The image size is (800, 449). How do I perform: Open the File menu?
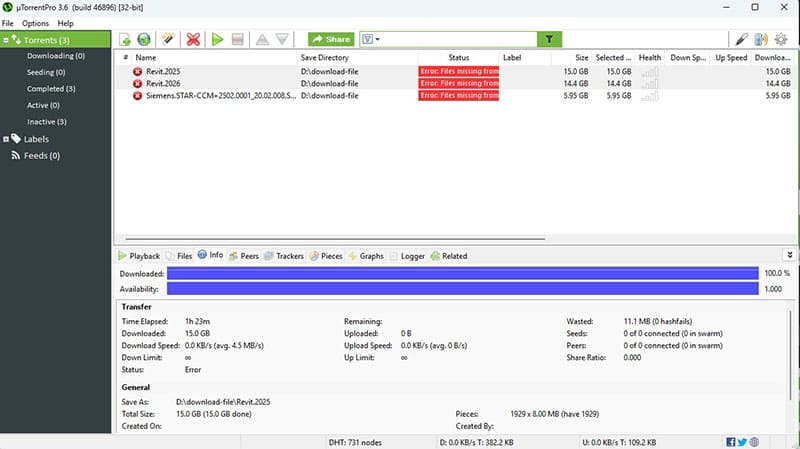[8, 23]
